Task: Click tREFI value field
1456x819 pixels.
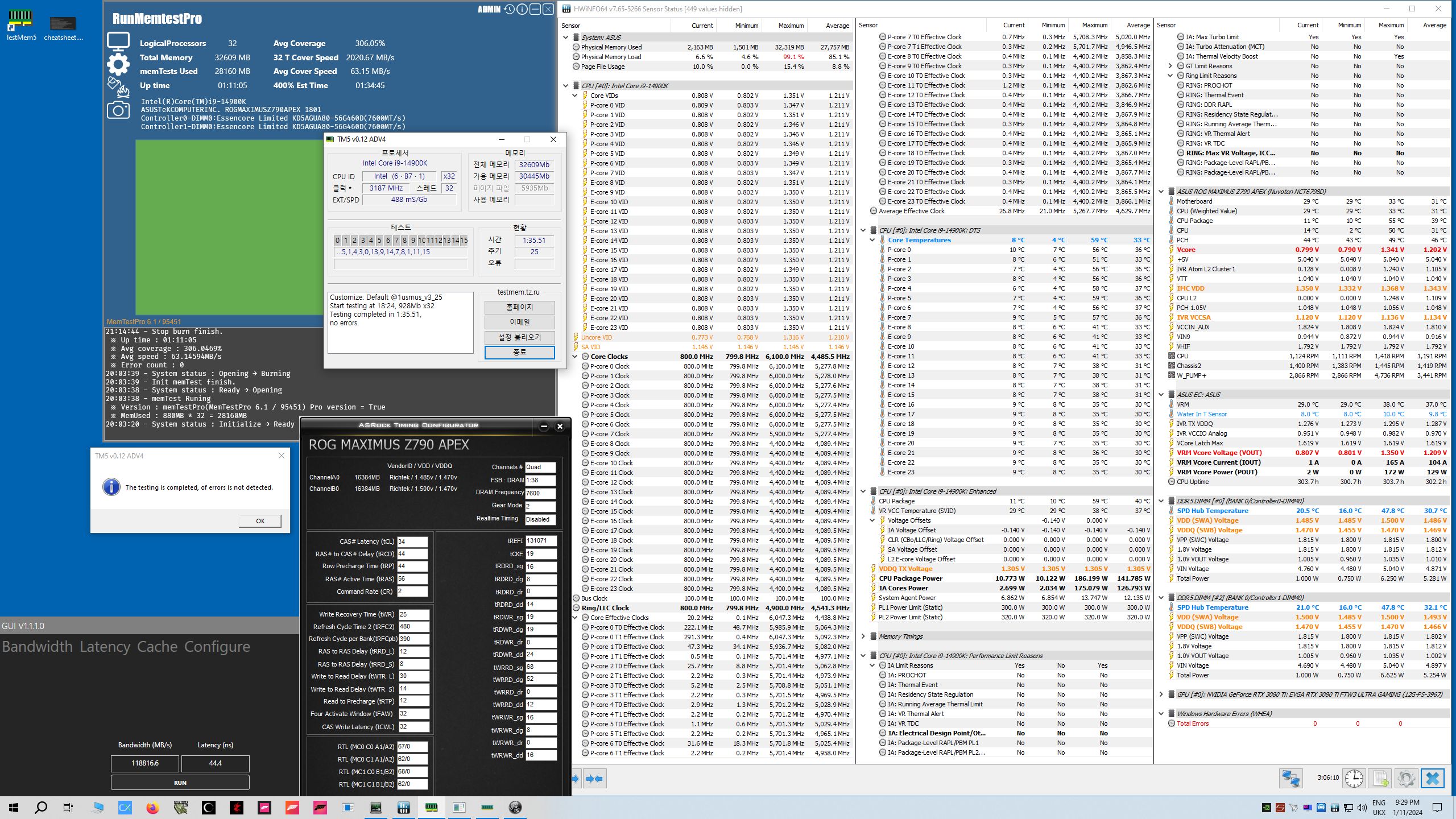Action: [540, 541]
